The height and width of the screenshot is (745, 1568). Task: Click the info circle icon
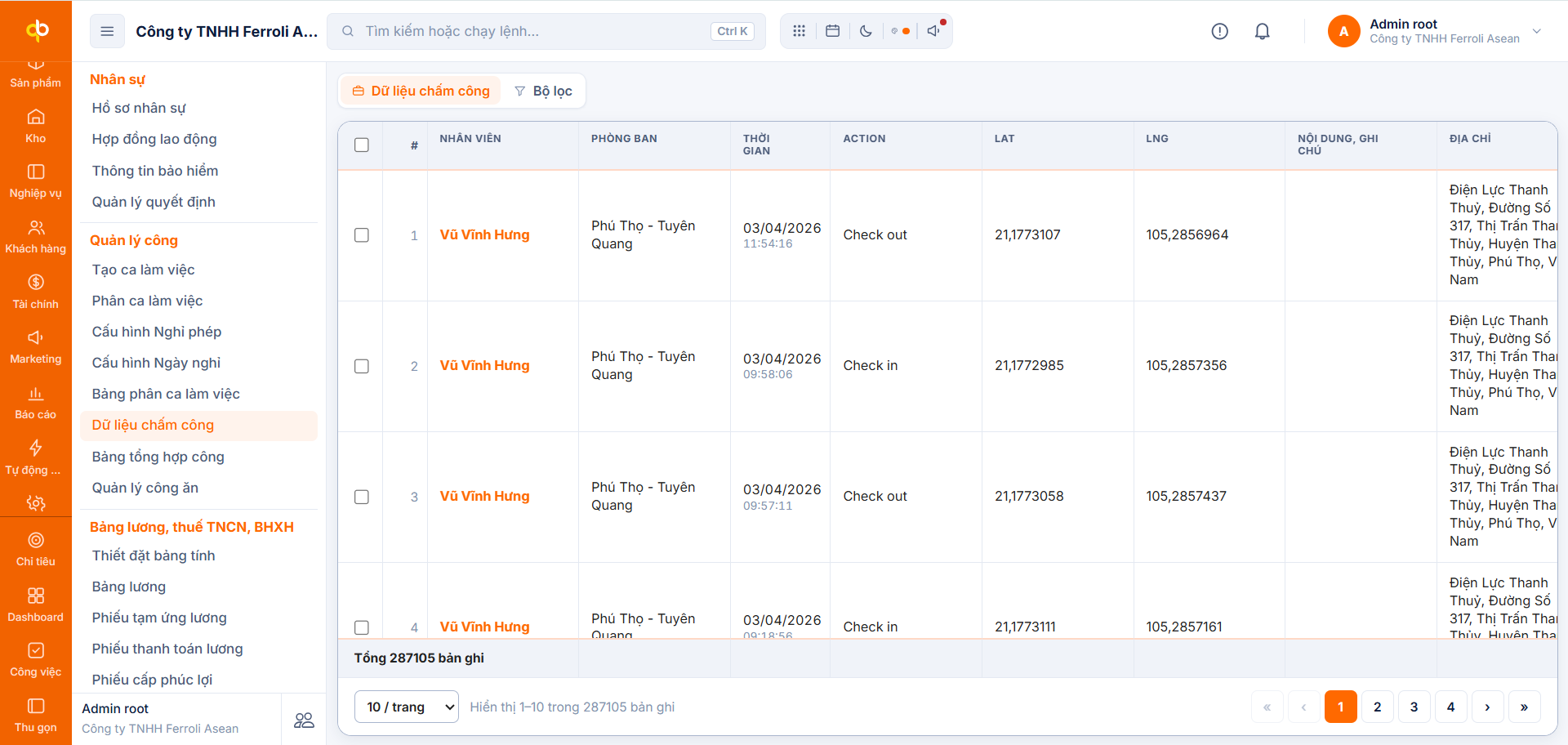click(x=1219, y=31)
